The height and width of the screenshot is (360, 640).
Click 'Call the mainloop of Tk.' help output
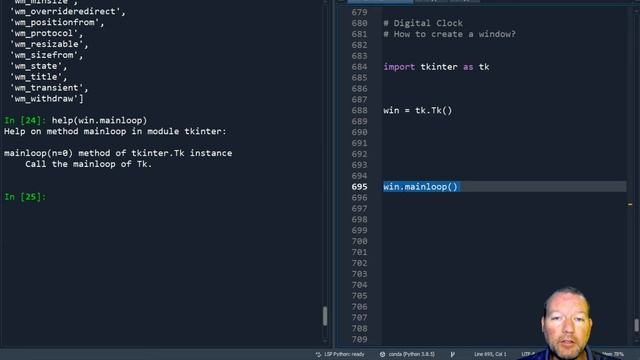tap(89, 164)
